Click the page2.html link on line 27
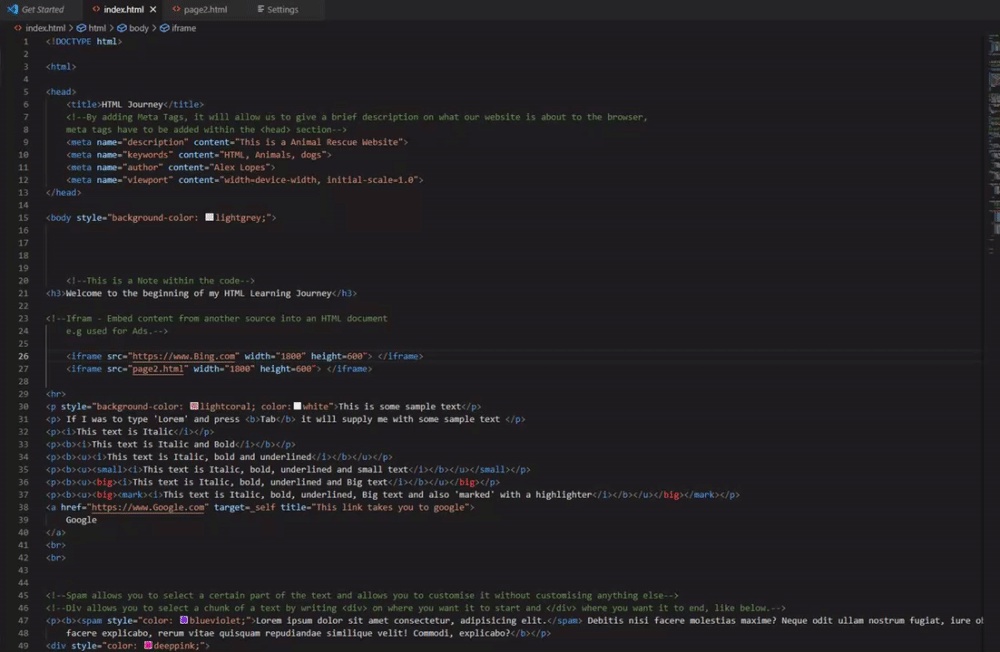 click(158, 369)
